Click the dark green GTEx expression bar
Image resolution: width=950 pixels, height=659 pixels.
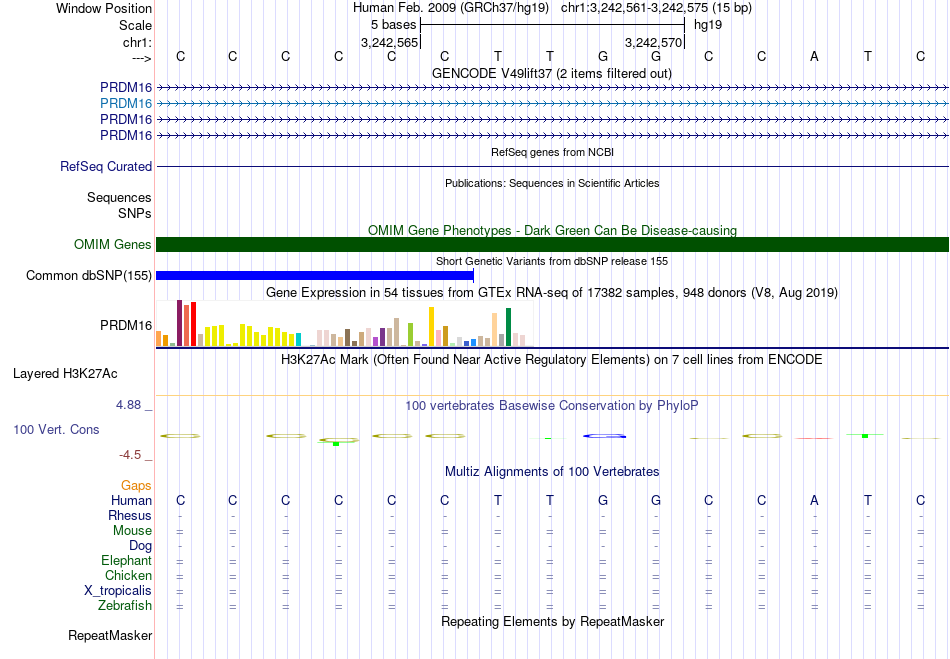[x=508, y=327]
